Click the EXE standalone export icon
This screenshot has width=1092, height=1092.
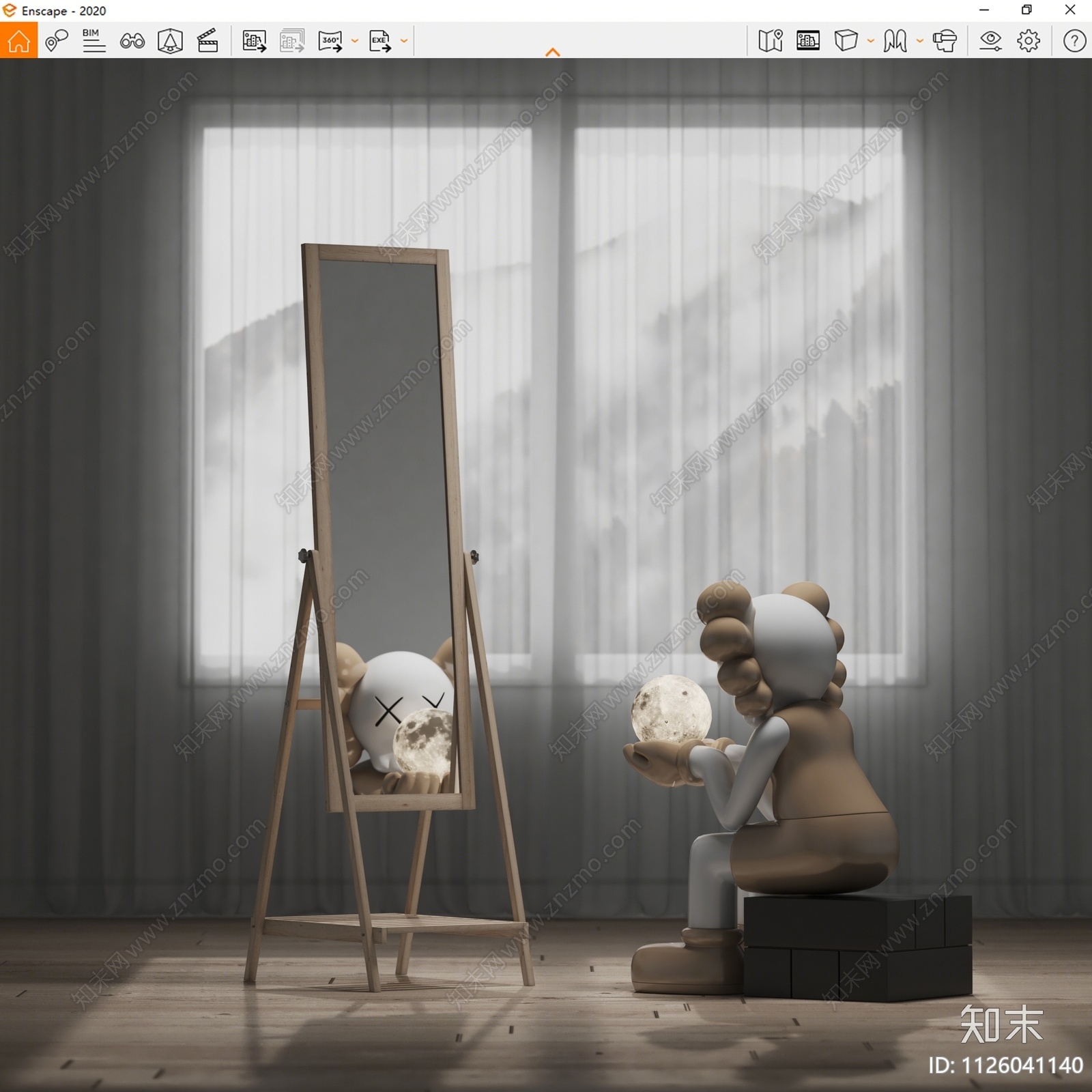pyautogui.click(x=380, y=41)
